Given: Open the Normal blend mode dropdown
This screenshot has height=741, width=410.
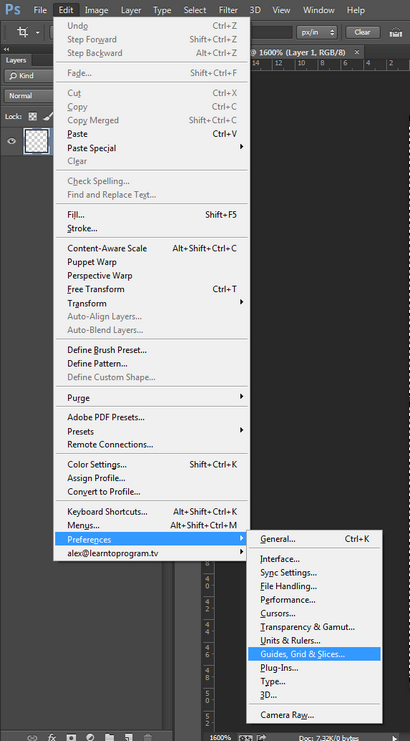Looking at the screenshot, I should tap(29, 95).
